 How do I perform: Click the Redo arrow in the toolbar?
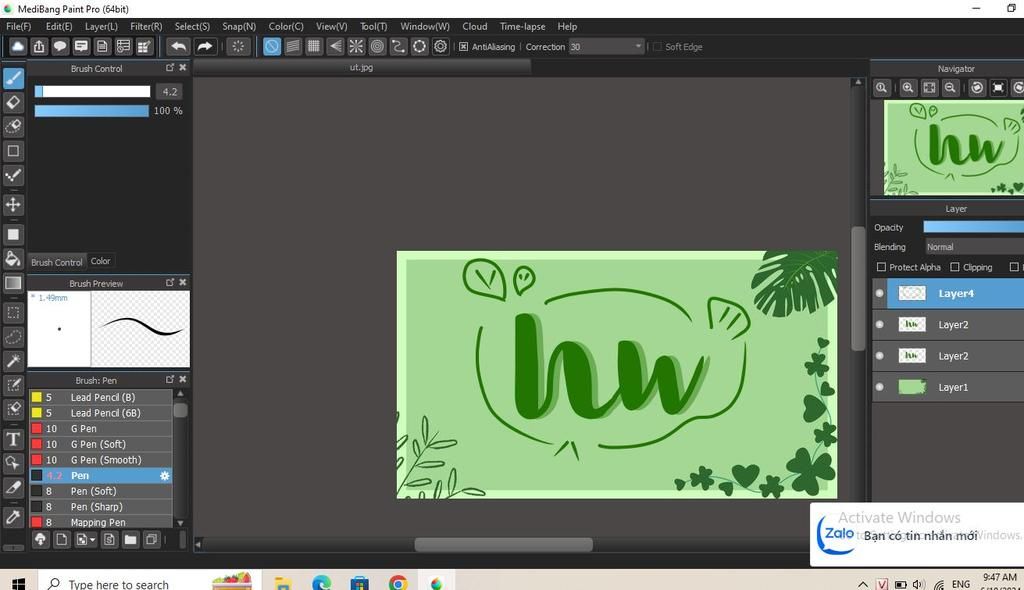tap(204, 46)
